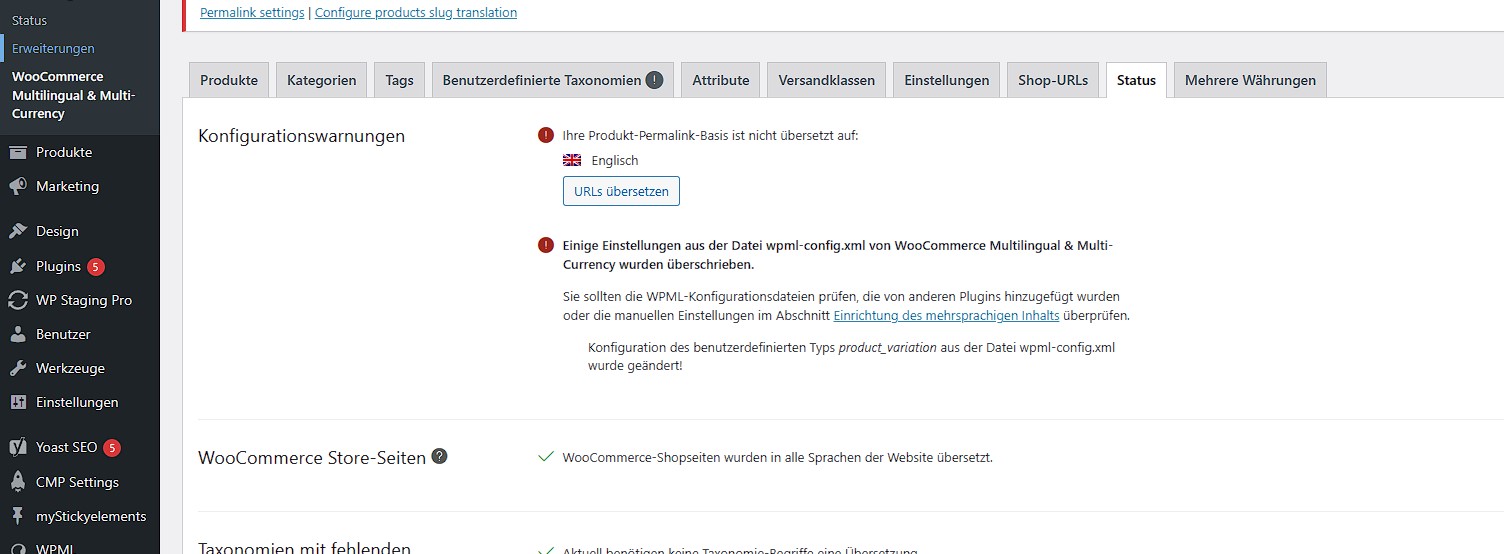Switch to the Kategorien tab

click(x=321, y=80)
